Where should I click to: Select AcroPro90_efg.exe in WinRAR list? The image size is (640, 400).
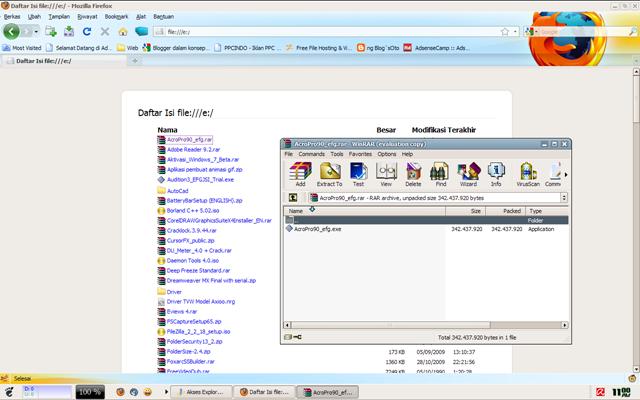[x=318, y=229]
